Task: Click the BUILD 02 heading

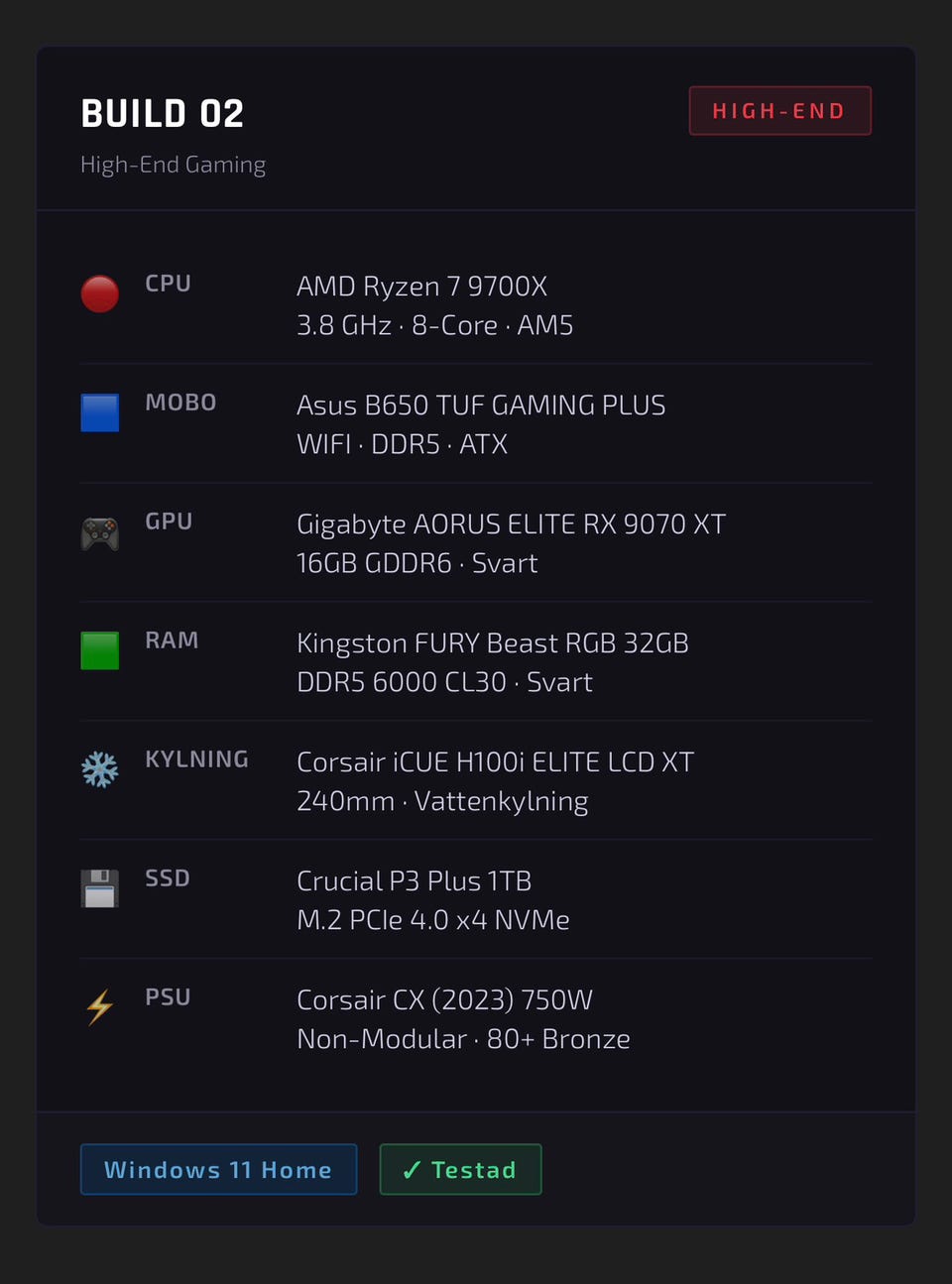Action: (x=163, y=114)
